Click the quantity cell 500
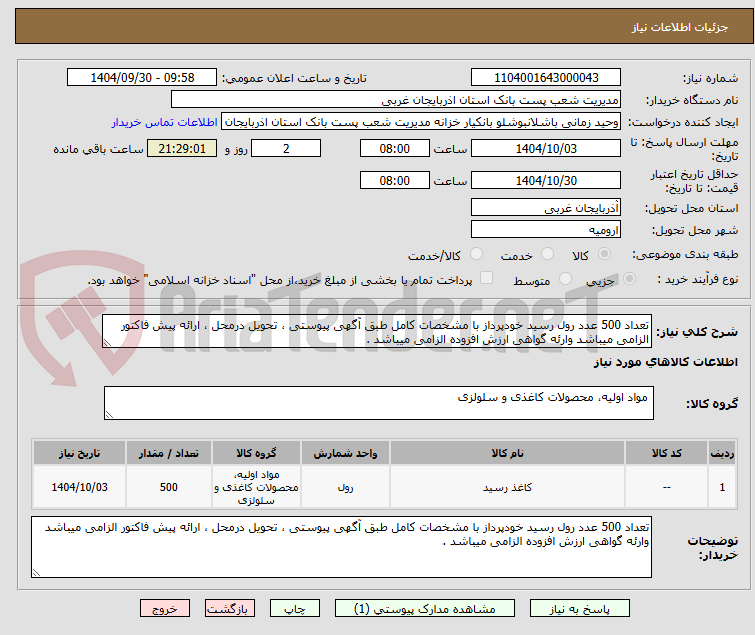This screenshot has height=635, width=755. pos(169,487)
